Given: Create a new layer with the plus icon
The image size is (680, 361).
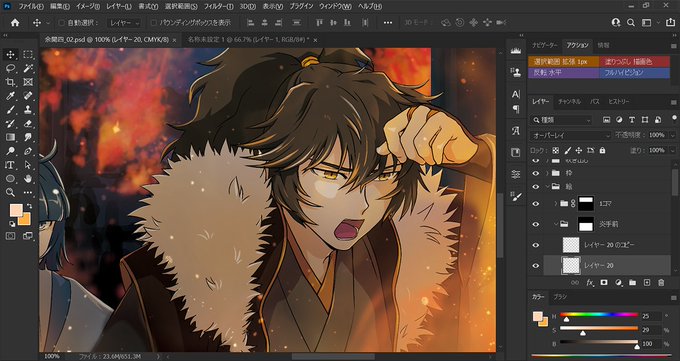Looking at the screenshot, I should click(x=647, y=282).
